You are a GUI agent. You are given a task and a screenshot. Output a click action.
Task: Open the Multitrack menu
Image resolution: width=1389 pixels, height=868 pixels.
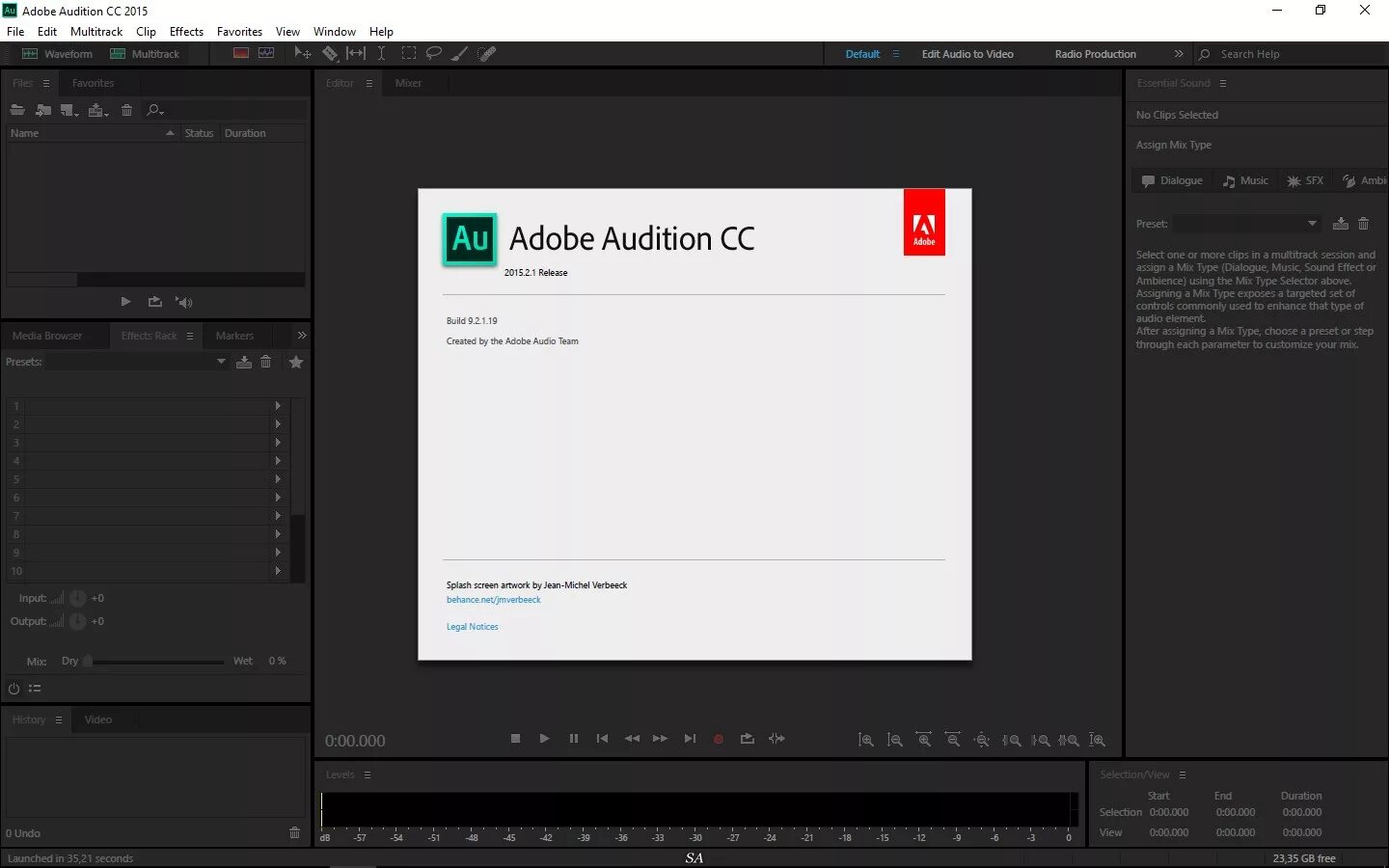(96, 31)
